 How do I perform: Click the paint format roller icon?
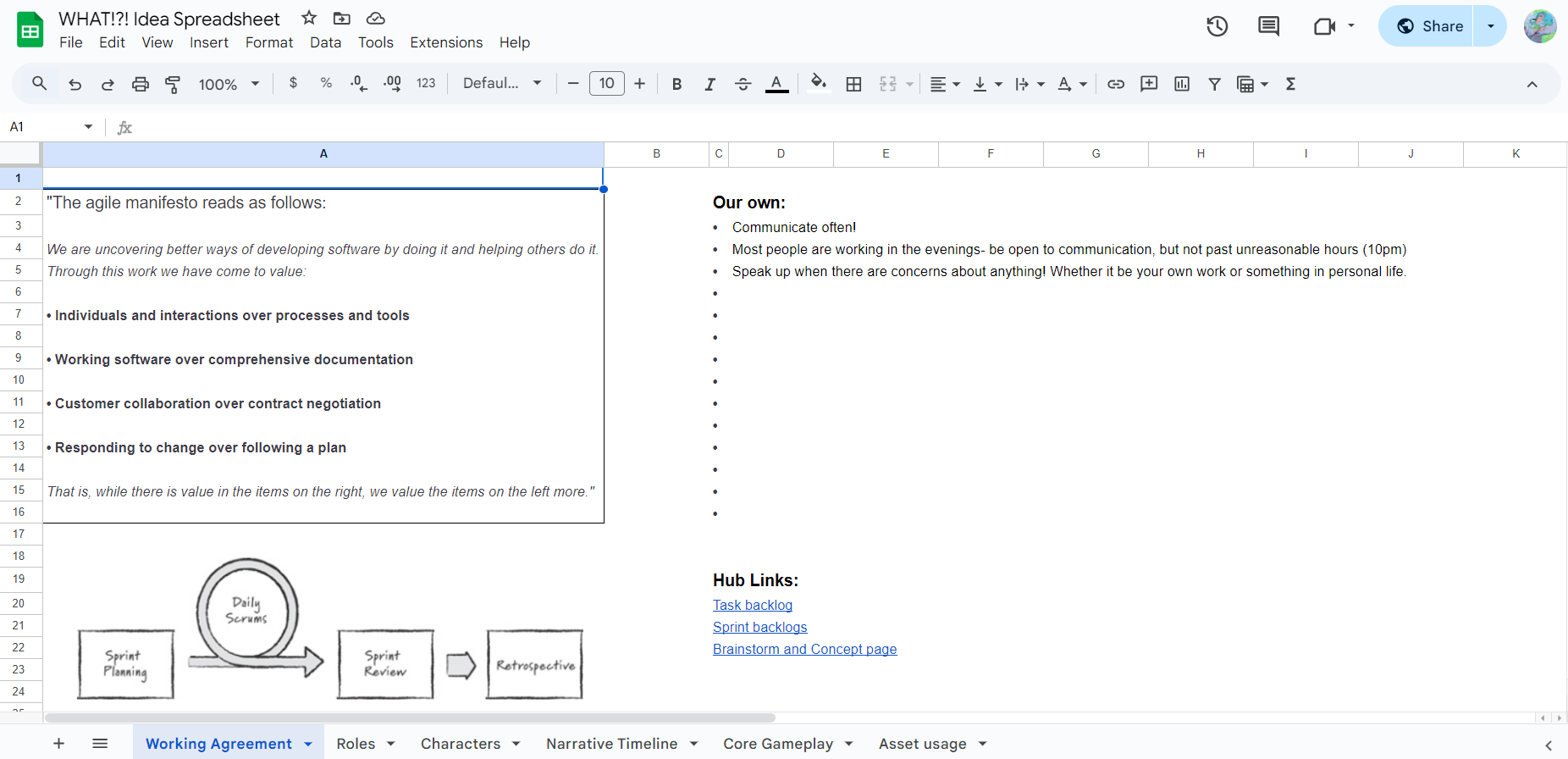[173, 84]
